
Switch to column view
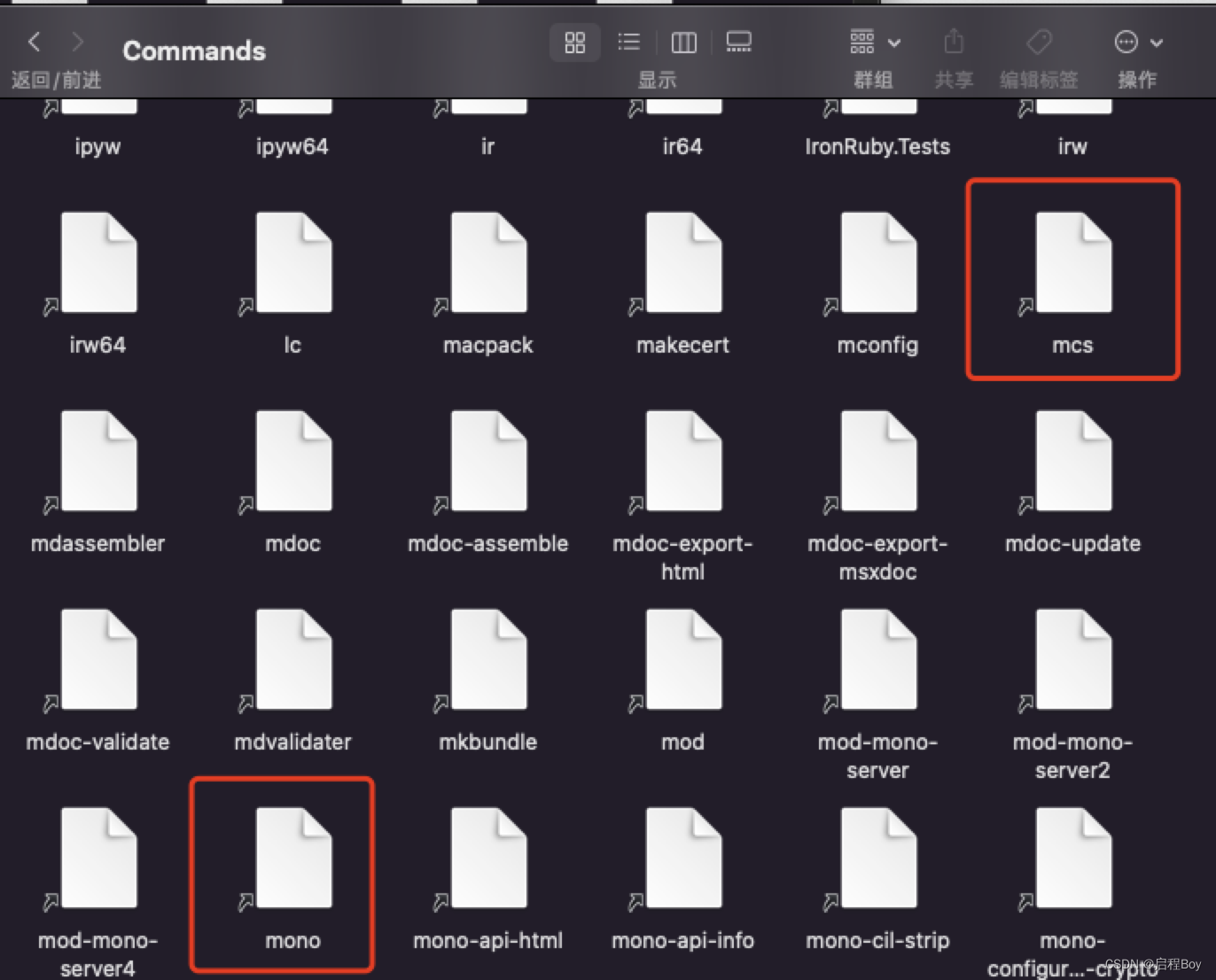683,42
